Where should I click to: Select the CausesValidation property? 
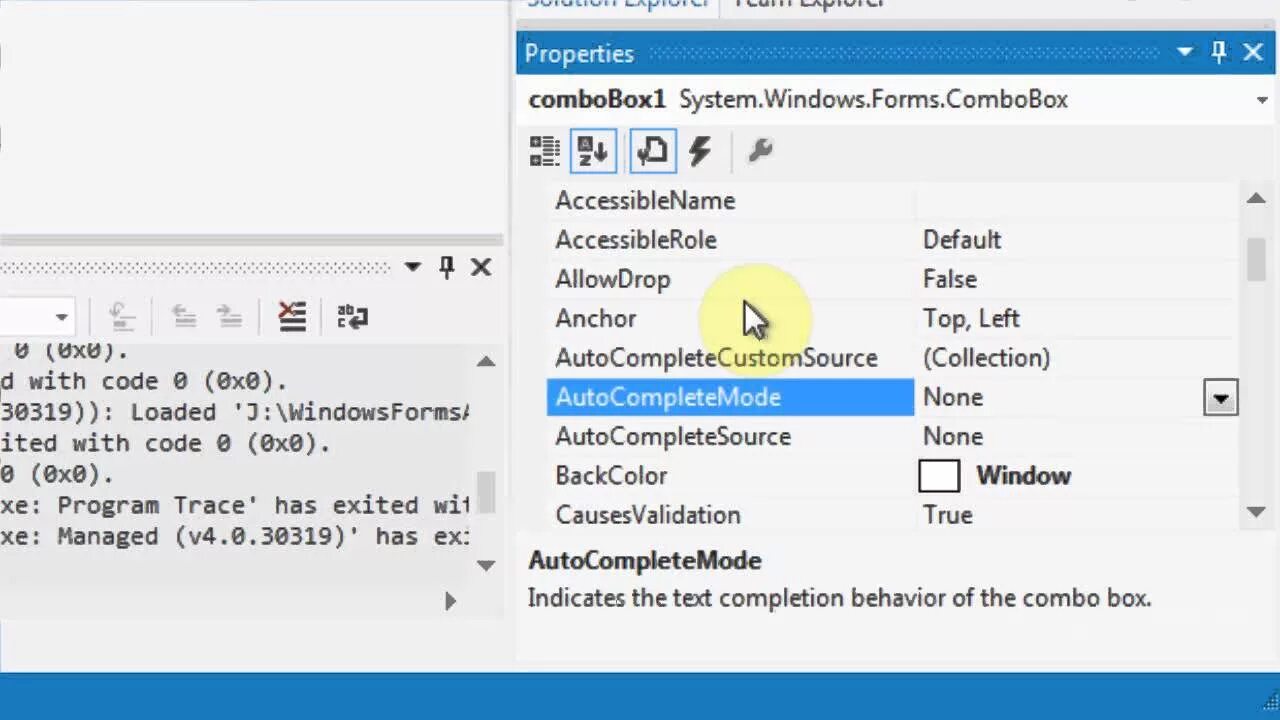[x=648, y=515]
